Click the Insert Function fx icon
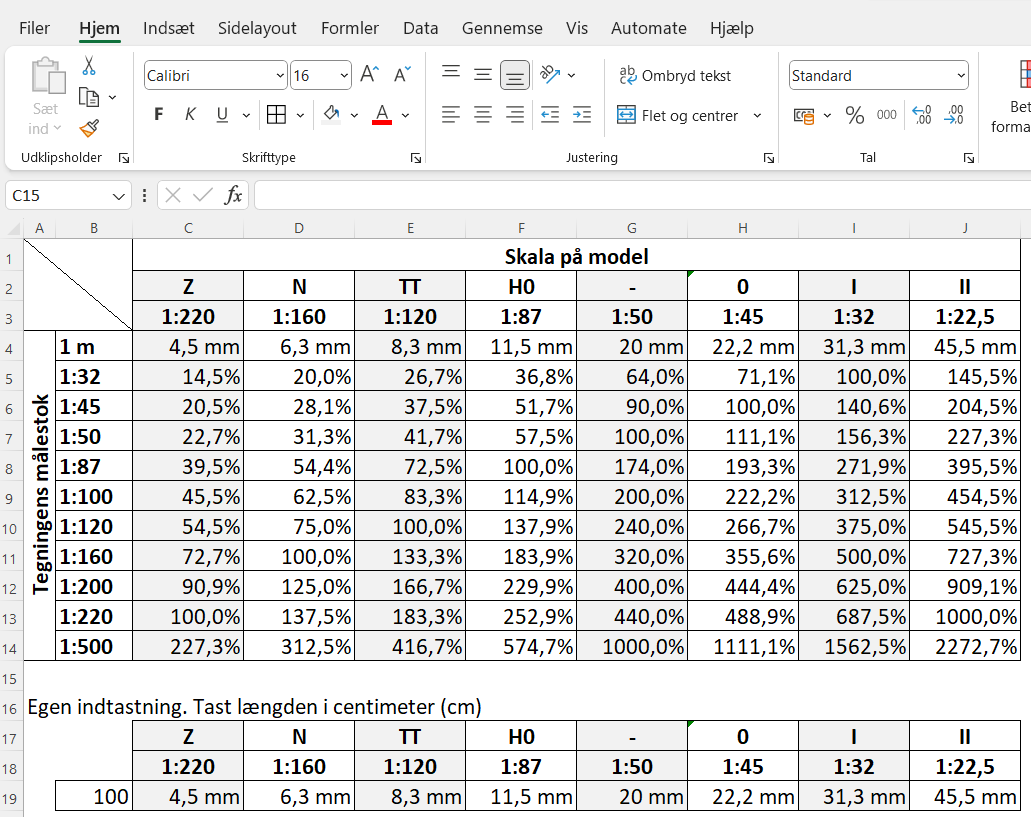Viewport: 1031px width, 817px height. click(233, 195)
